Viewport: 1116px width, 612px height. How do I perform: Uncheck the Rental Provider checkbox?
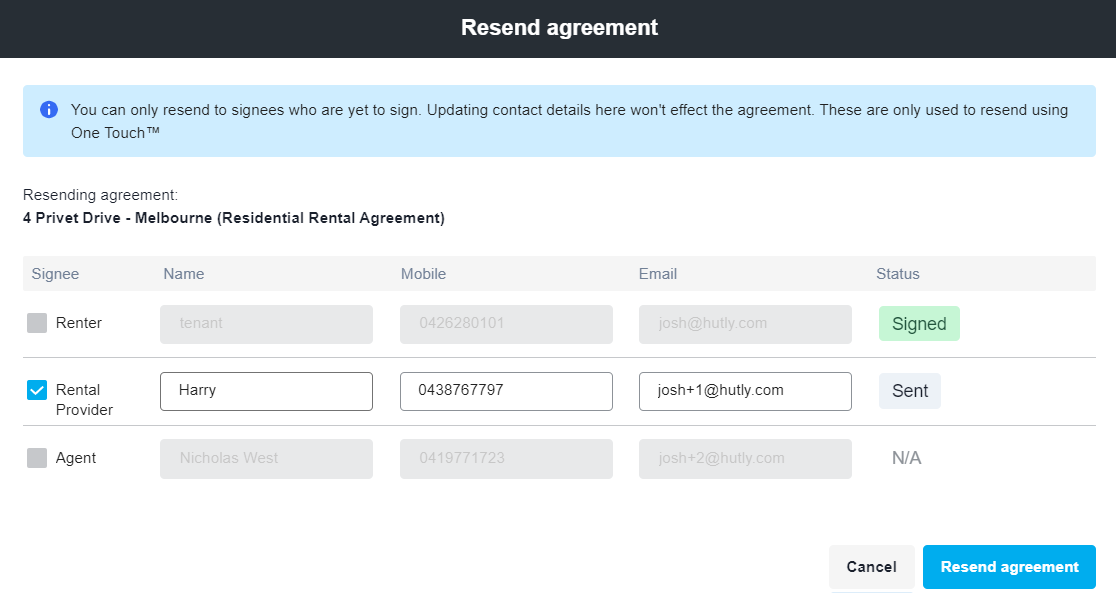[x=37, y=390]
